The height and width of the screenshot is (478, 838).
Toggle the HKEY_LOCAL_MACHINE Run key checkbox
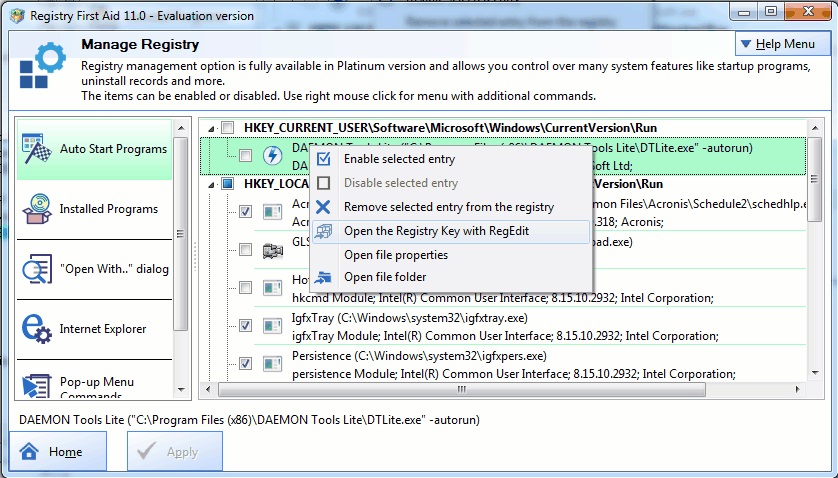click(x=228, y=184)
